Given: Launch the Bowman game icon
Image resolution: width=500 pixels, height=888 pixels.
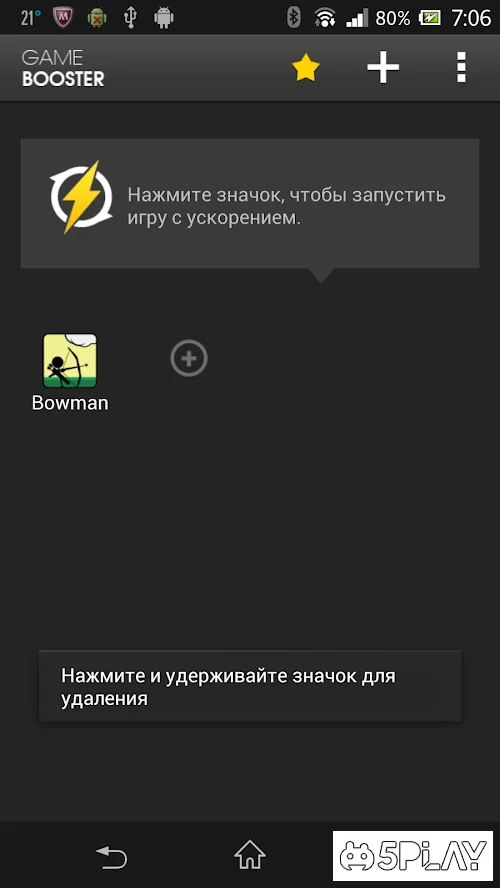Looking at the screenshot, I should point(70,361).
